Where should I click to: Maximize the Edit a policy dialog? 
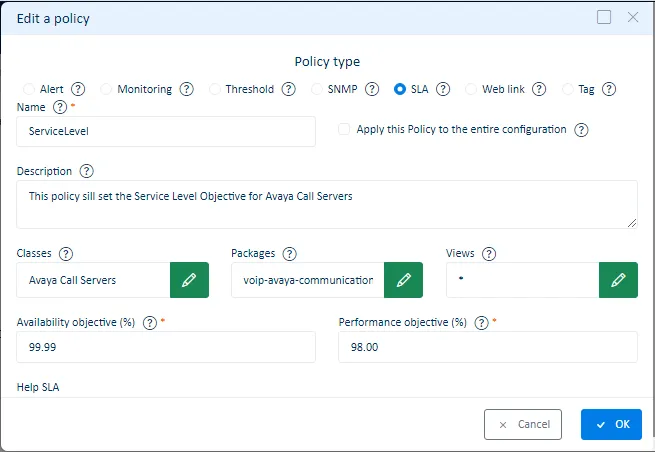click(603, 17)
